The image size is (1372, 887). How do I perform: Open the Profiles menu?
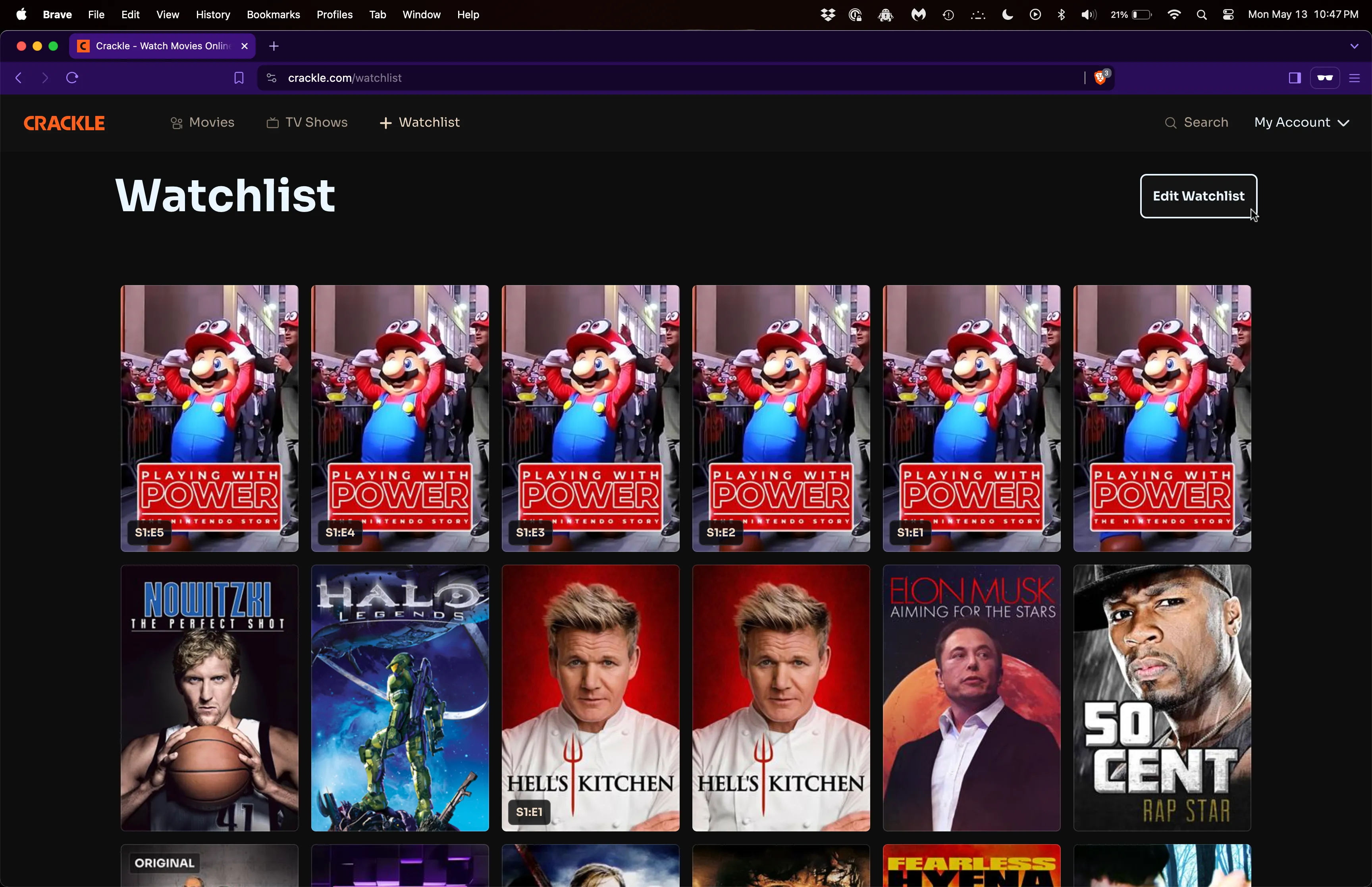point(335,14)
